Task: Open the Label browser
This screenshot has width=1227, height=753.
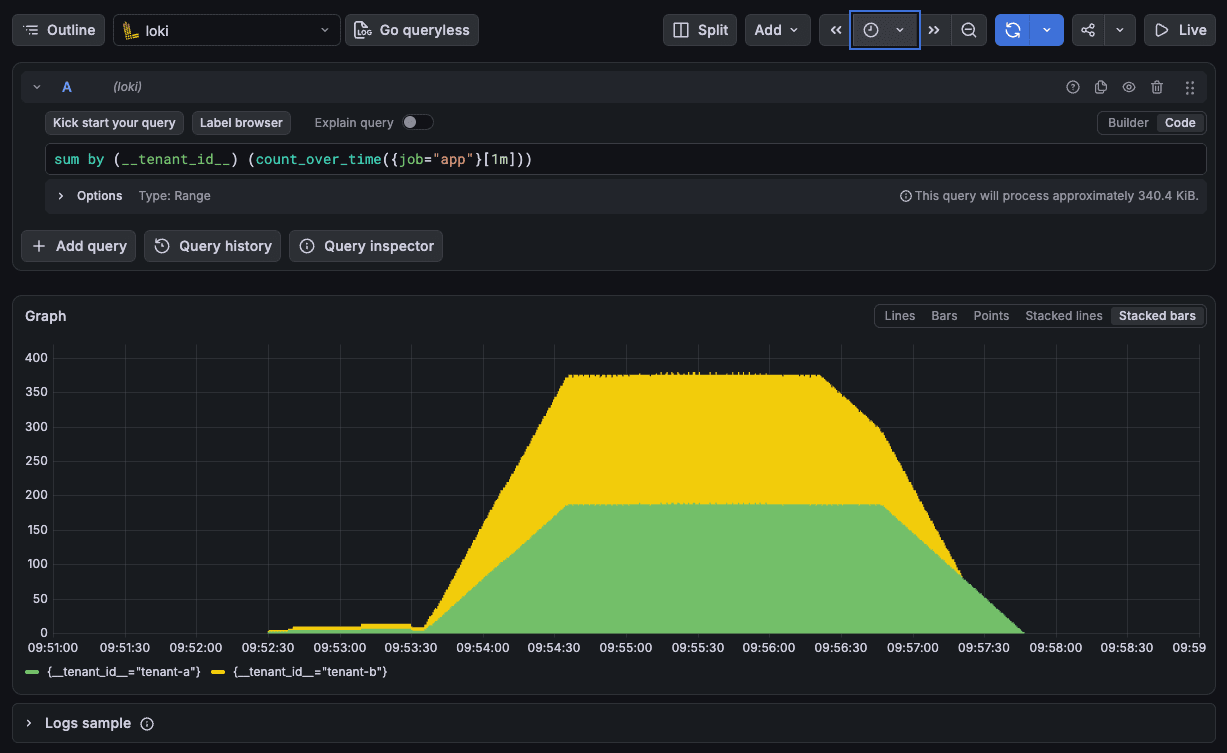Action: [x=241, y=123]
